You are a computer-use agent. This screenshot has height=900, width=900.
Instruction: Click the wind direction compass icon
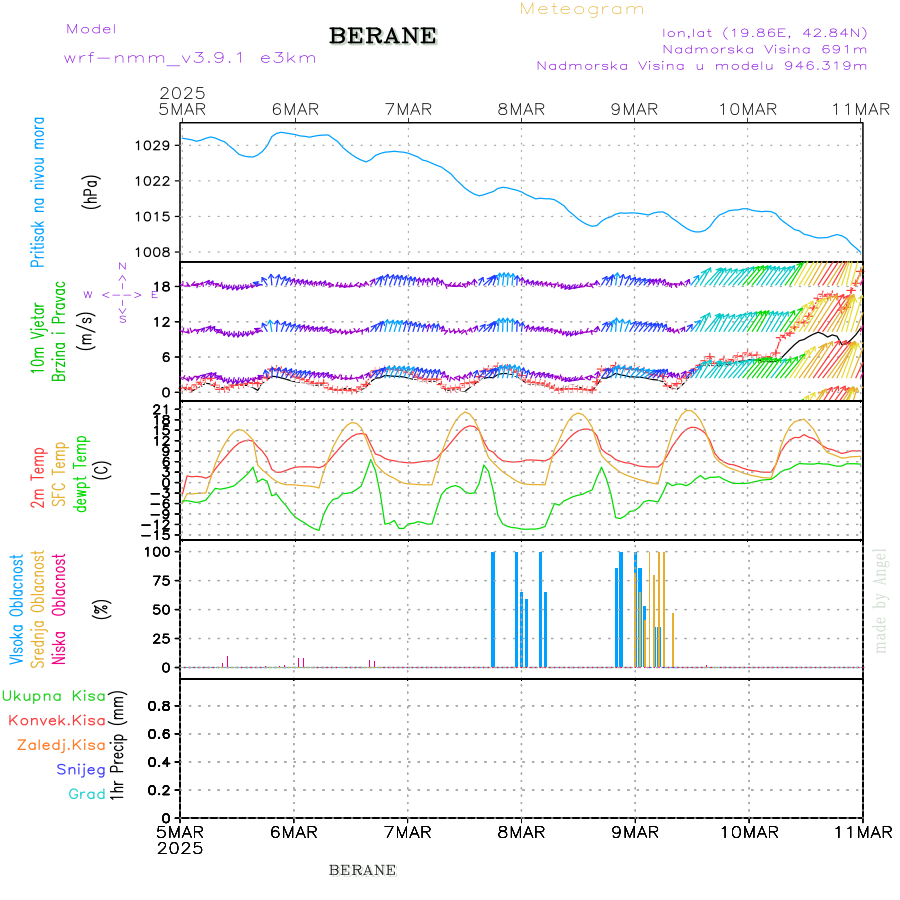tap(122, 294)
